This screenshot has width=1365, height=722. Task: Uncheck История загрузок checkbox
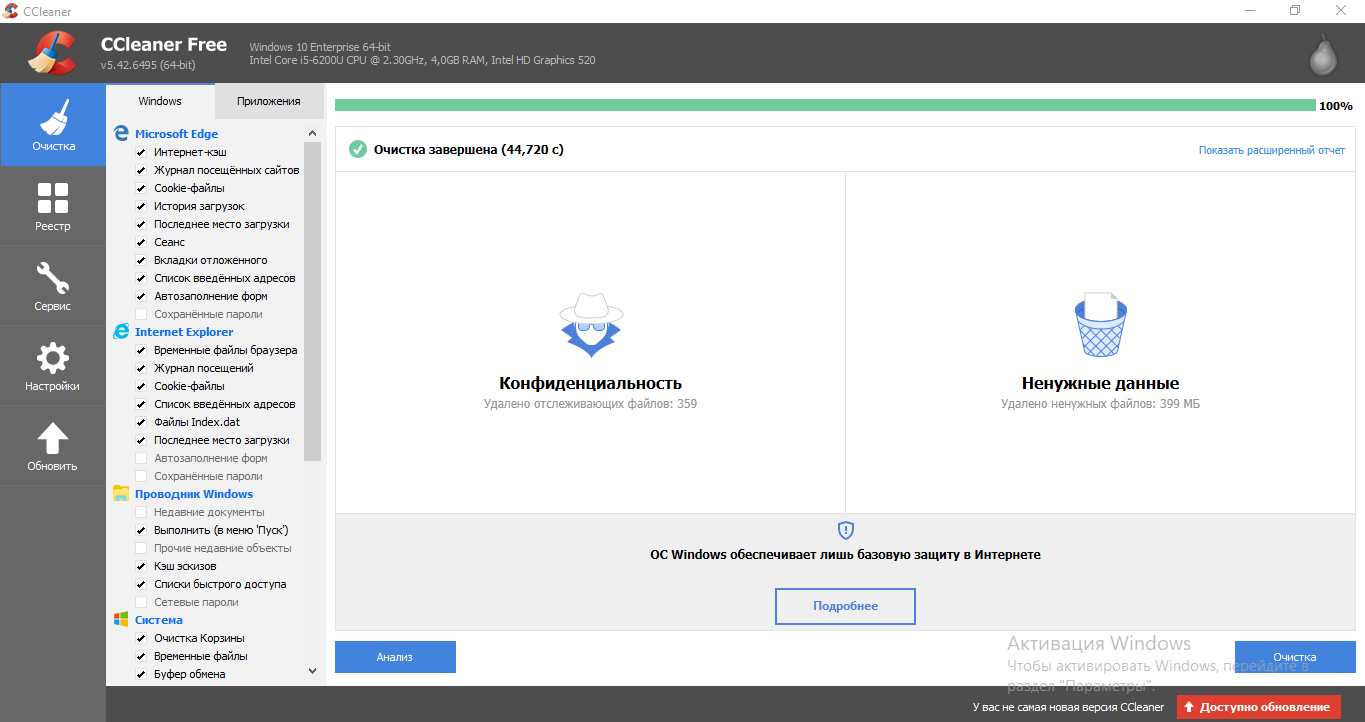[141, 206]
